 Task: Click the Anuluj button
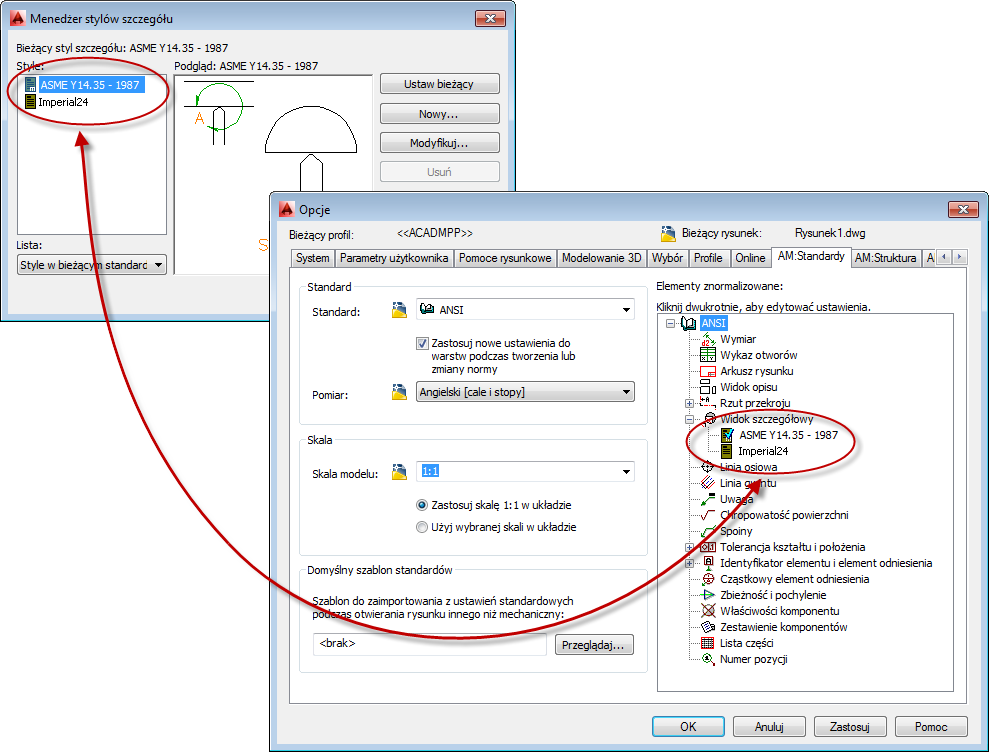[769, 727]
